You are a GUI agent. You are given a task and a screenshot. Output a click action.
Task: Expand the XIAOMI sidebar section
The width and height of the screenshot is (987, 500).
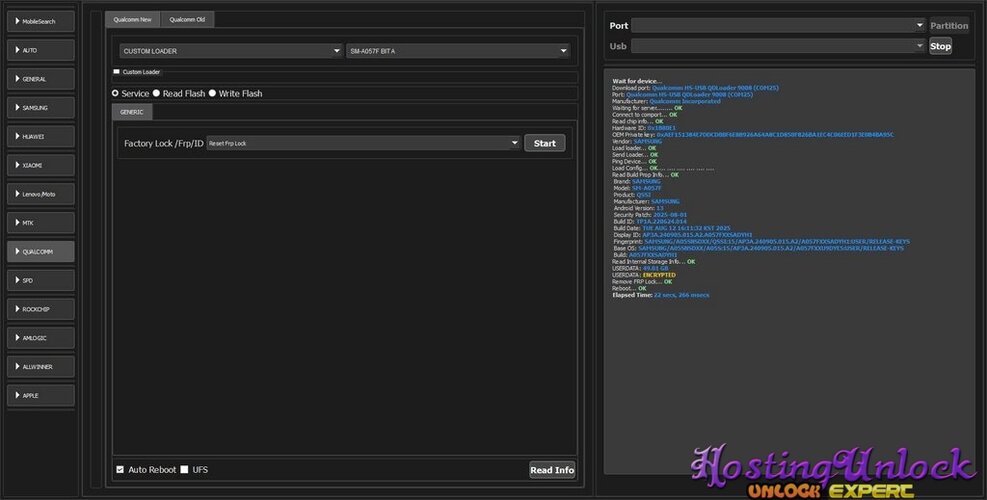(40, 166)
